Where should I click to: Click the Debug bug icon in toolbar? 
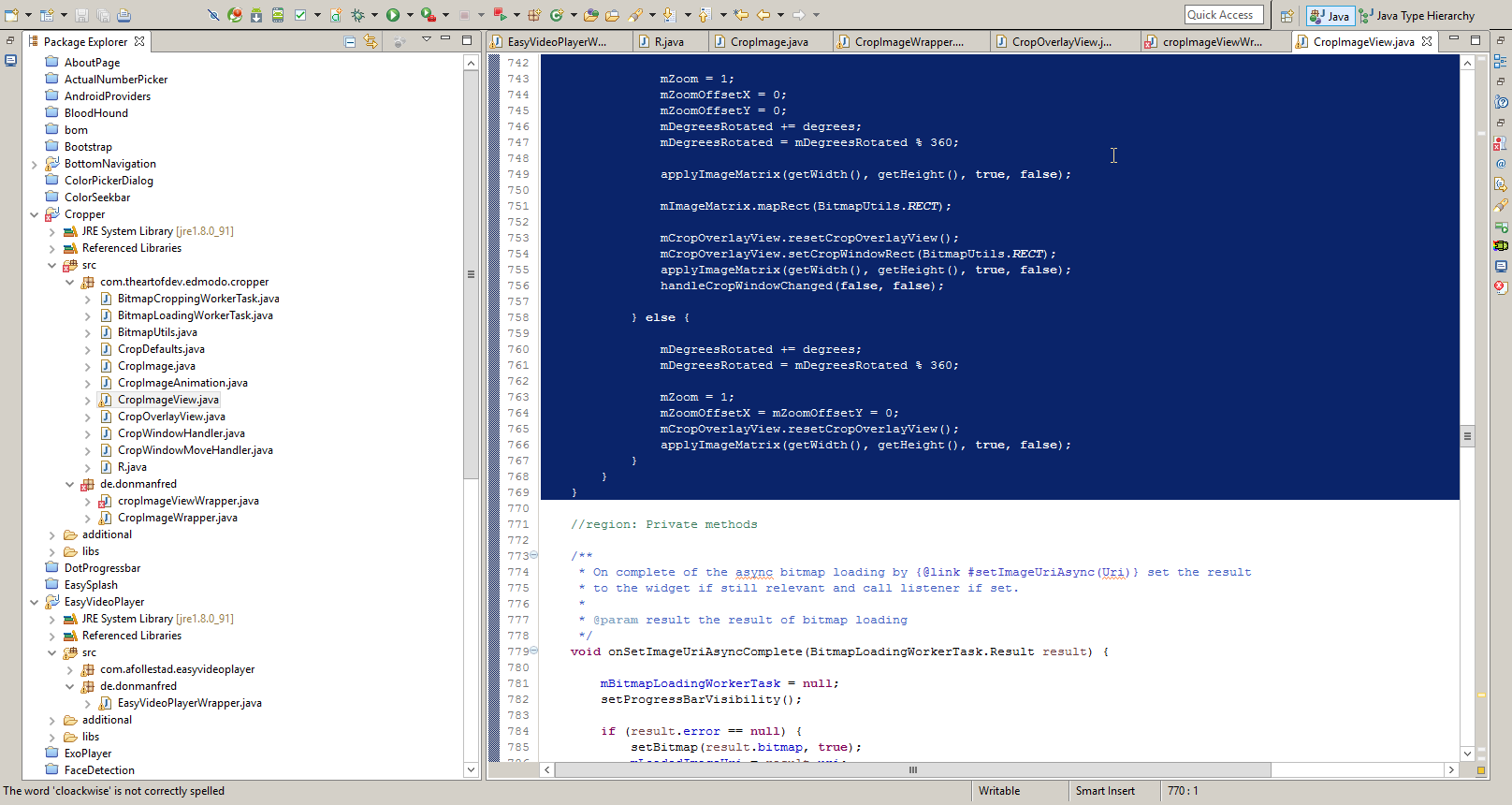tap(357, 15)
